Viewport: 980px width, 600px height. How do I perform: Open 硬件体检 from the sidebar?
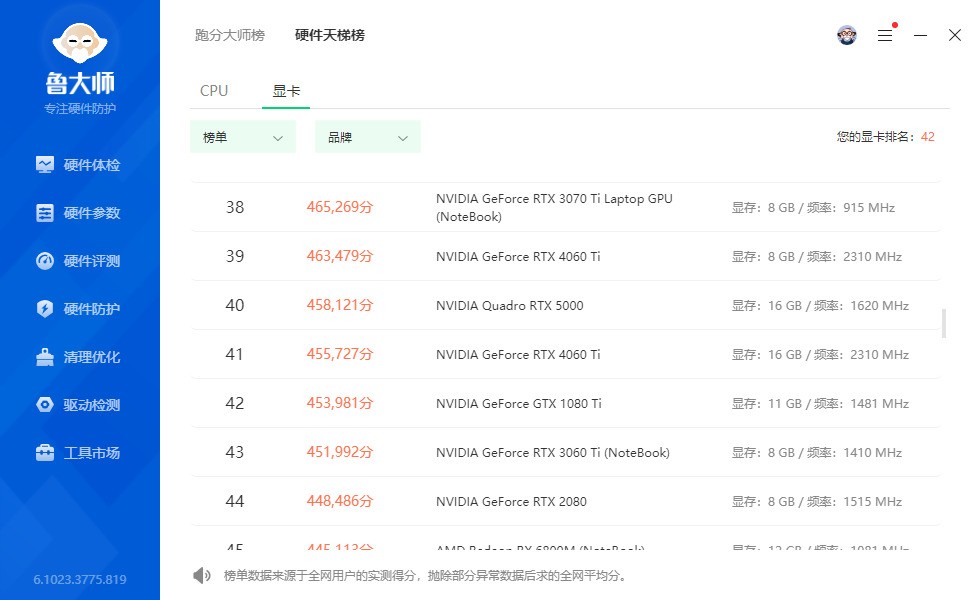coord(78,165)
